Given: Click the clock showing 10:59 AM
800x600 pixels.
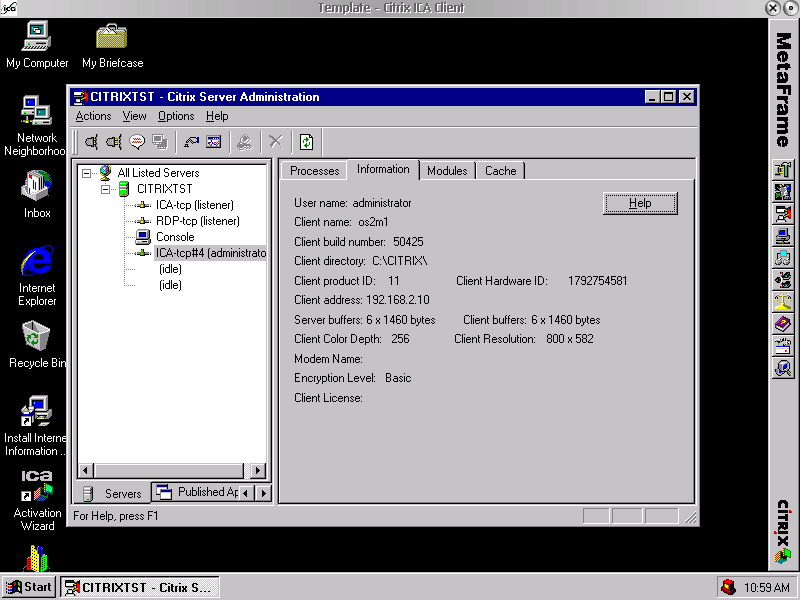Looking at the screenshot, I should (x=767, y=588).
